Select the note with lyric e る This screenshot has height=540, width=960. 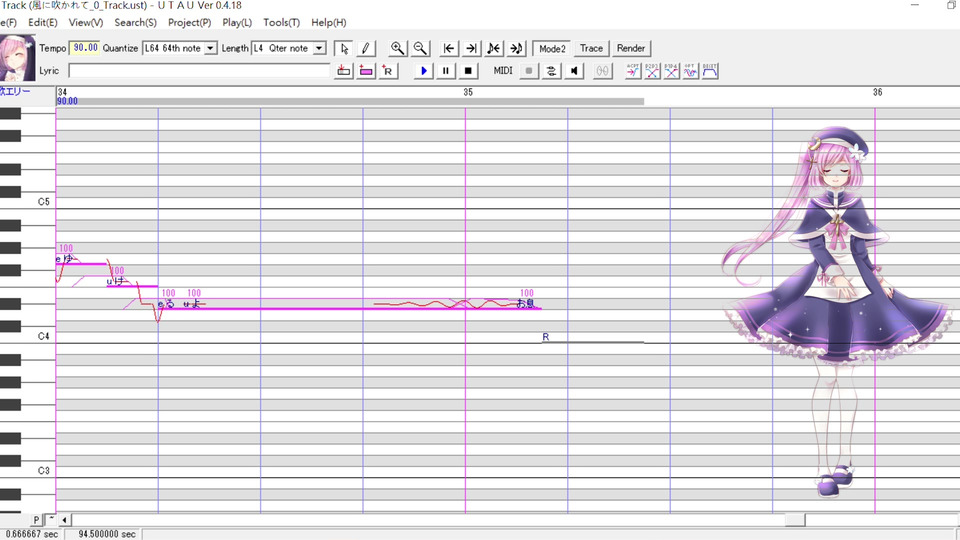click(x=170, y=304)
